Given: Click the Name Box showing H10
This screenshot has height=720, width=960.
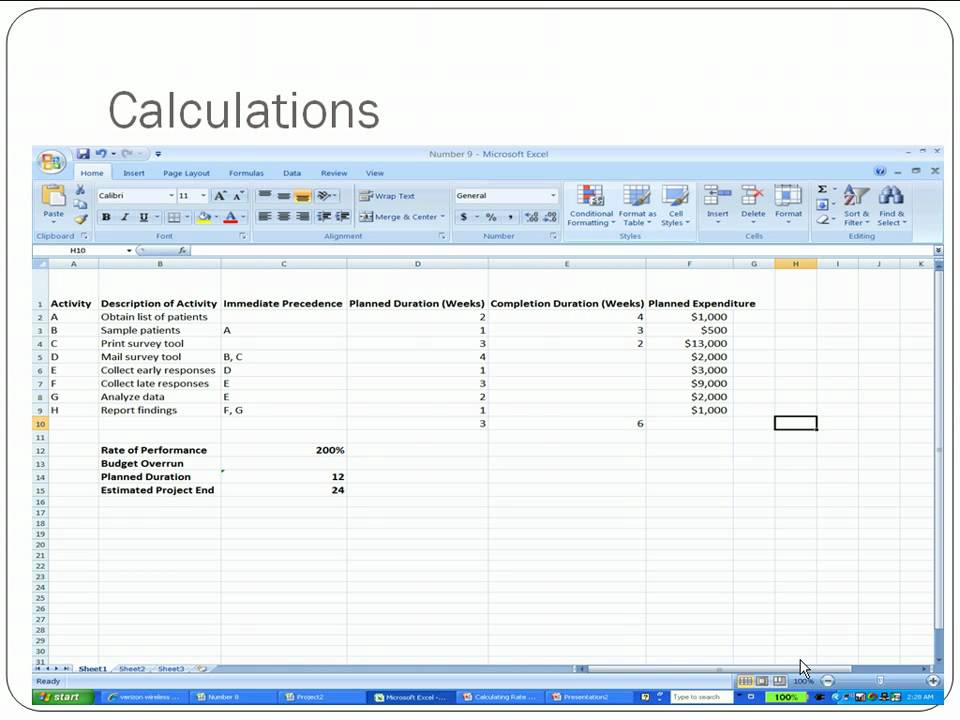Looking at the screenshot, I should tap(78, 250).
